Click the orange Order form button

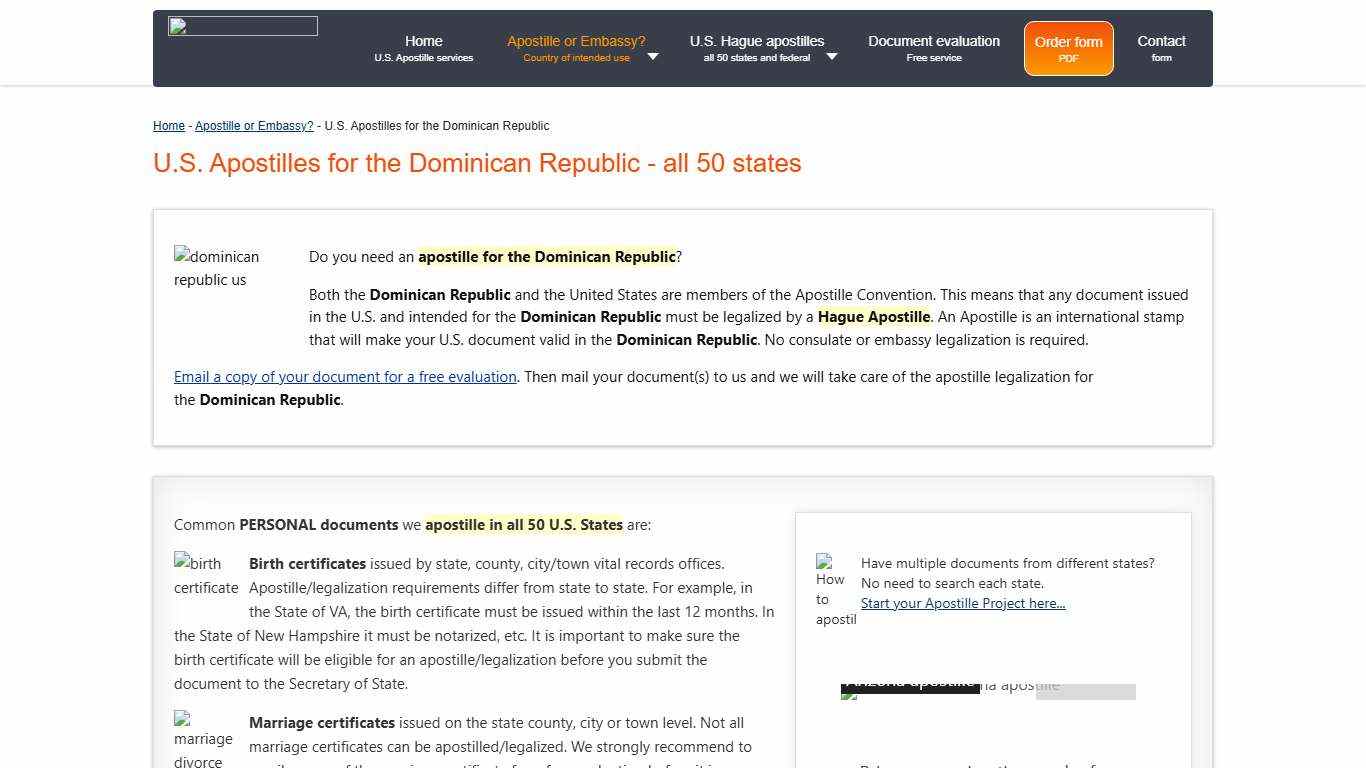(x=1068, y=47)
